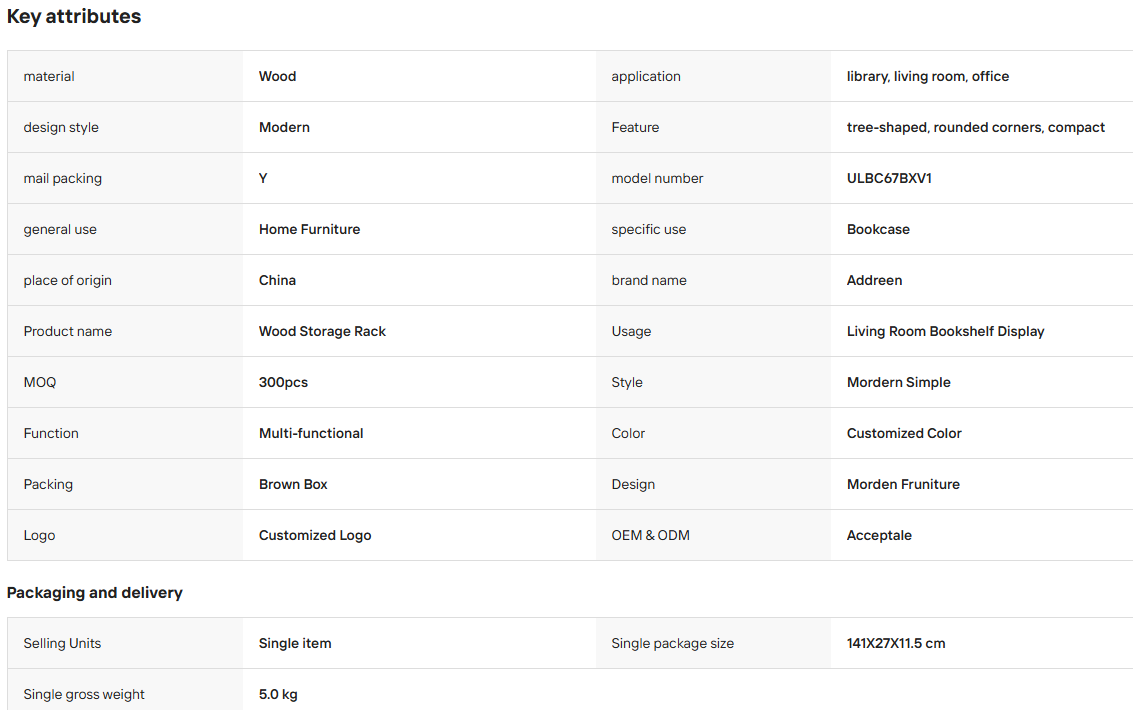
Task: Click the place of origin label
Action: [67, 280]
